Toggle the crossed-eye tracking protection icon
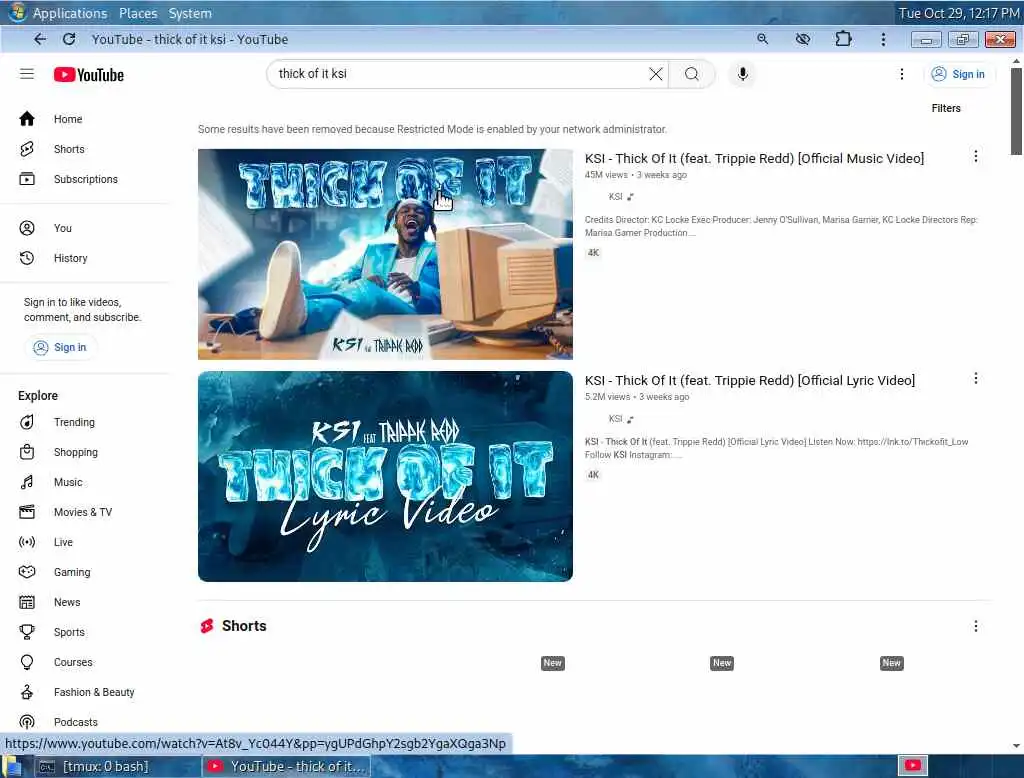The height and width of the screenshot is (778, 1024). 803,39
